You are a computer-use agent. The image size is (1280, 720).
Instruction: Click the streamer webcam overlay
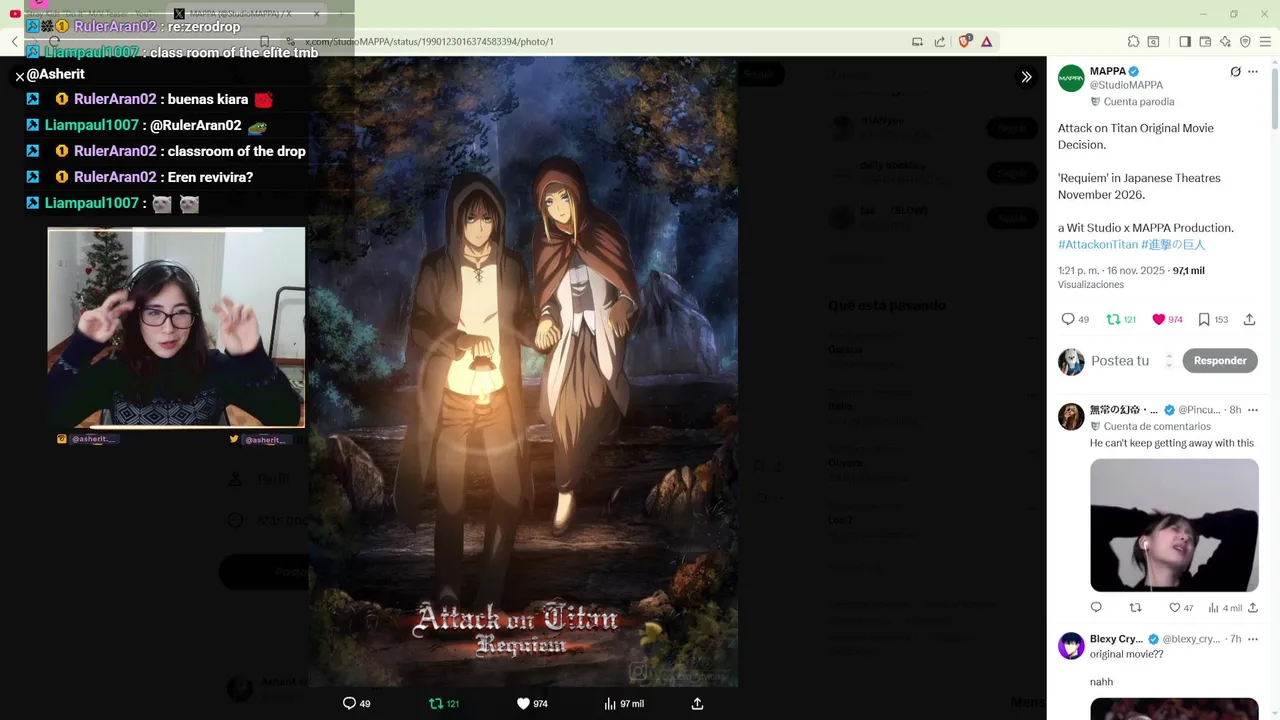pyautogui.click(x=176, y=328)
